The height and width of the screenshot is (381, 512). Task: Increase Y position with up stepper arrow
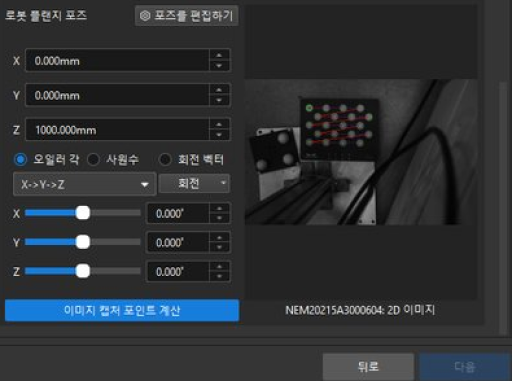pos(219,90)
